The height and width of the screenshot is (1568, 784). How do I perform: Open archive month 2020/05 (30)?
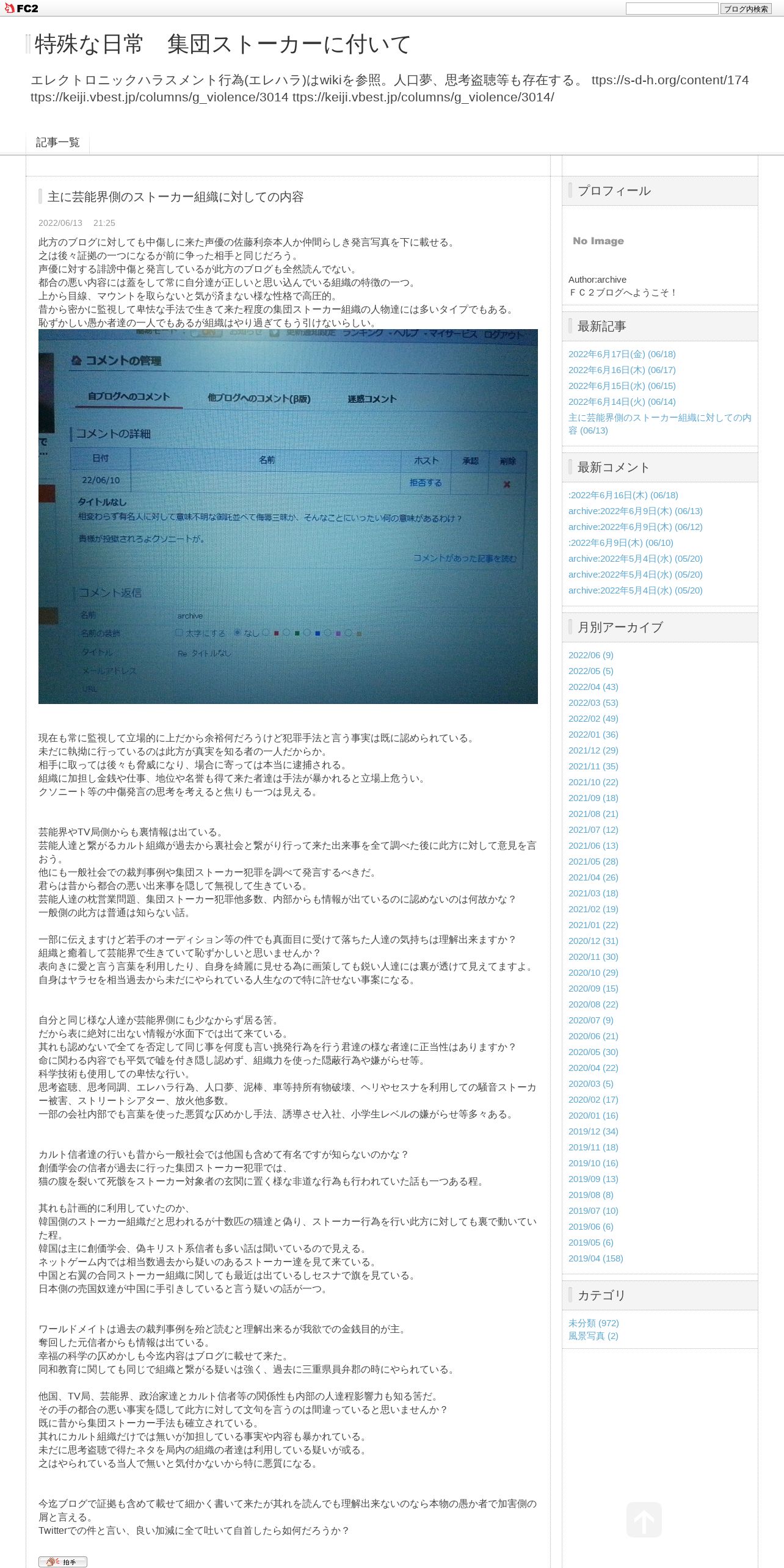[x=593, y=1052]
